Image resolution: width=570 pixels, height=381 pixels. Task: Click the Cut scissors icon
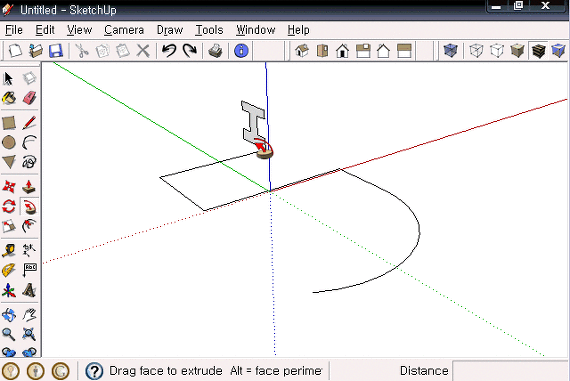pyautogui.click(x=82, y=51)
